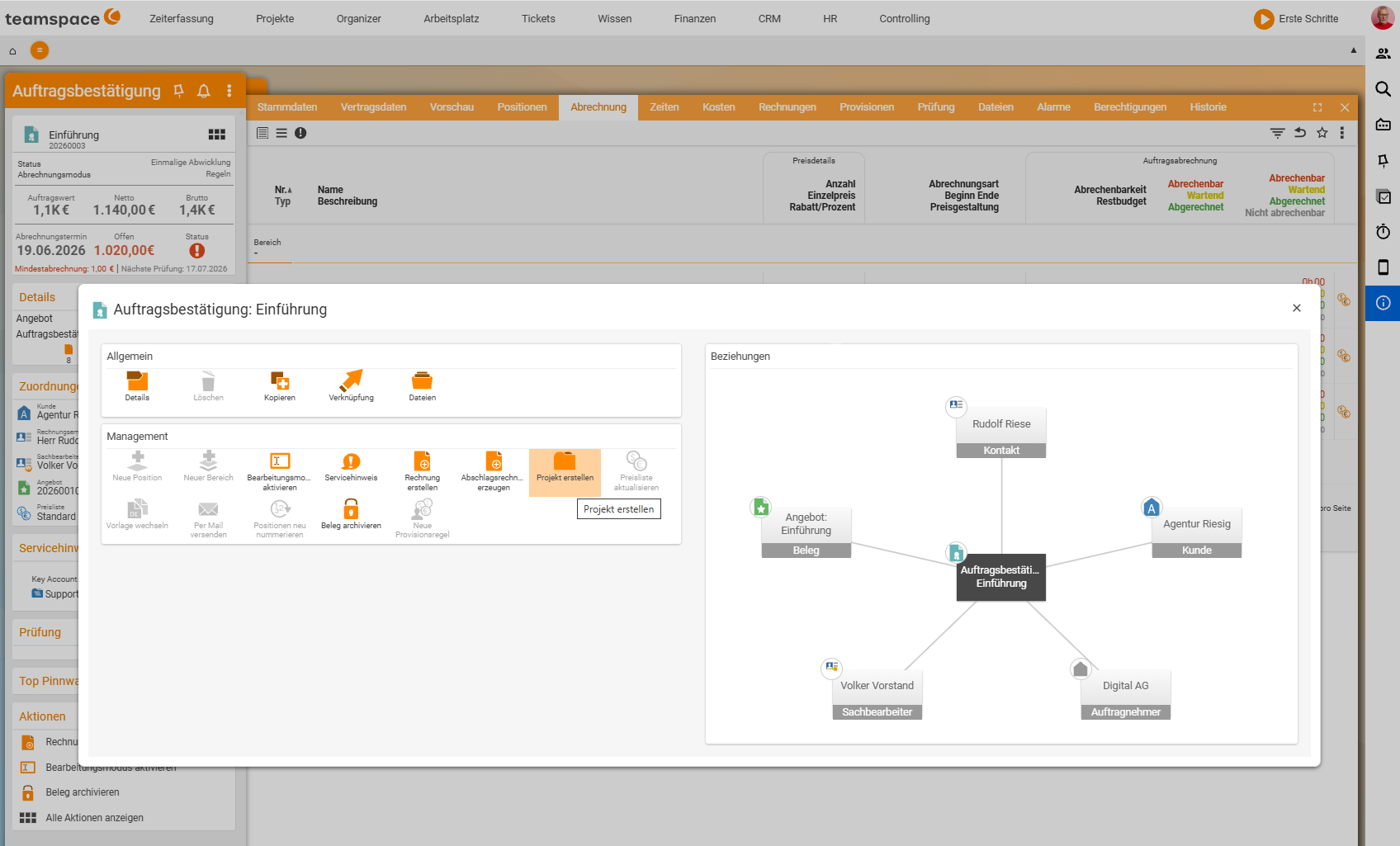Screen dimensions: 1400x846
Task: Switch to the Stammdaten tab
Action: pyautogui.click(x=287, y=107)
